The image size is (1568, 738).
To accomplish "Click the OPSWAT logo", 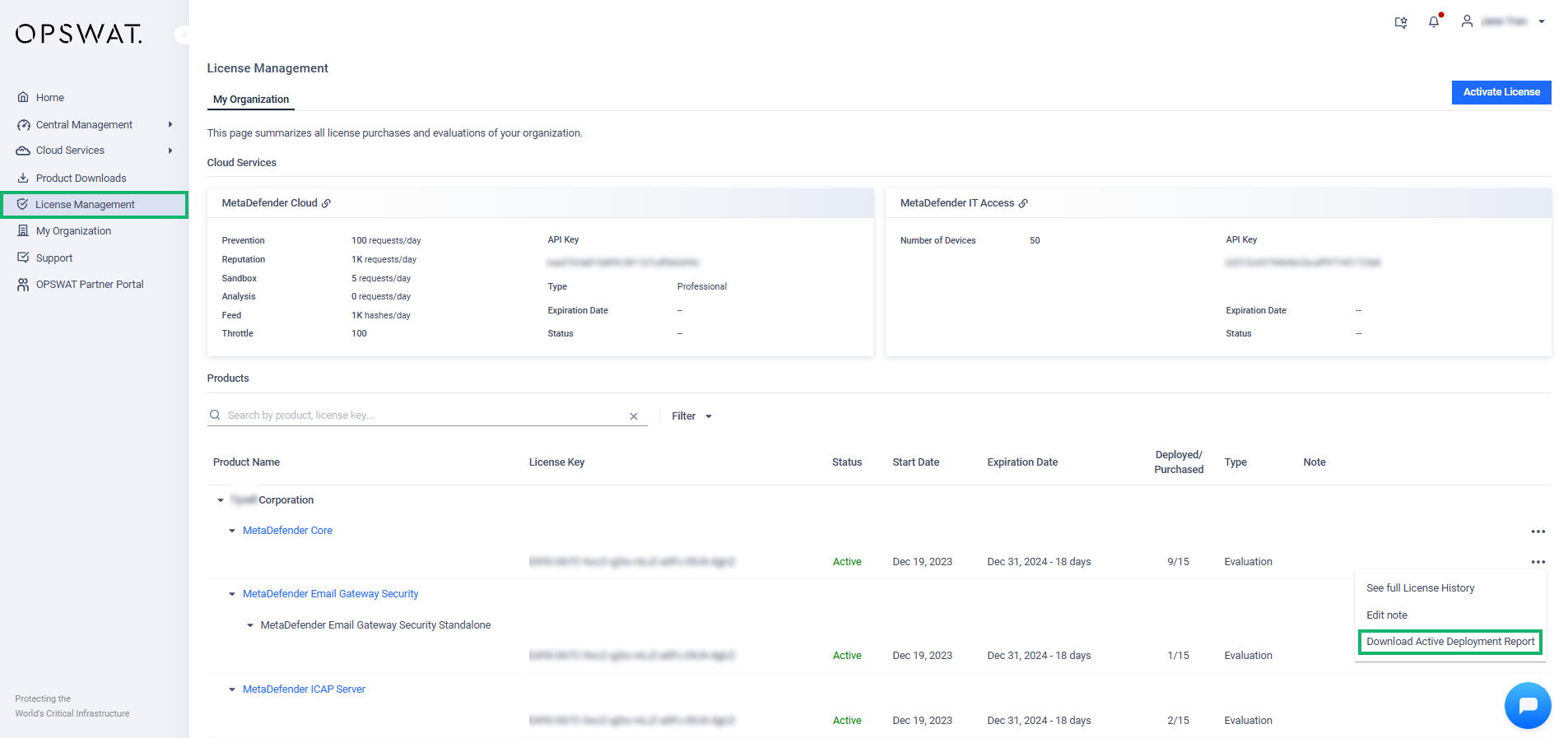I will (x=79, y=34).
